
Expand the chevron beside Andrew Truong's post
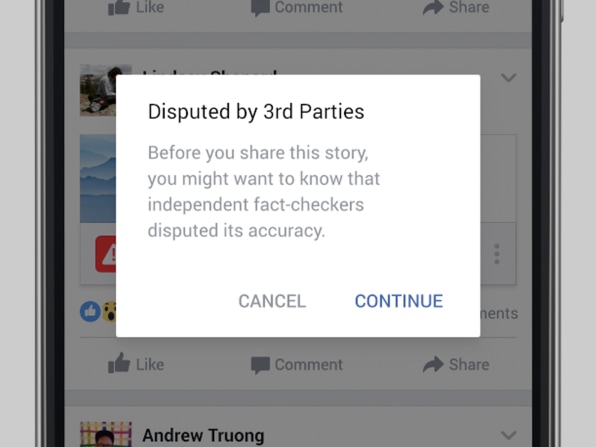[x=508, y=435]
